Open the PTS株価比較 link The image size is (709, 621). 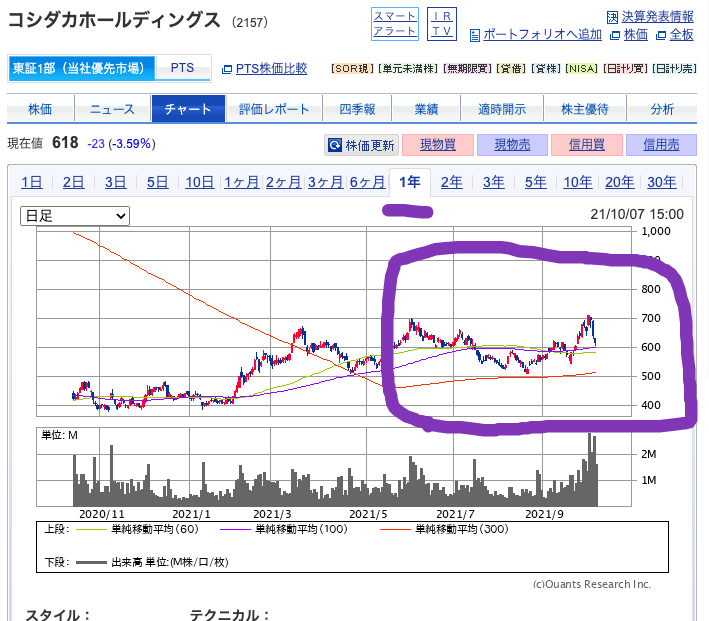(x=271, y=69)
